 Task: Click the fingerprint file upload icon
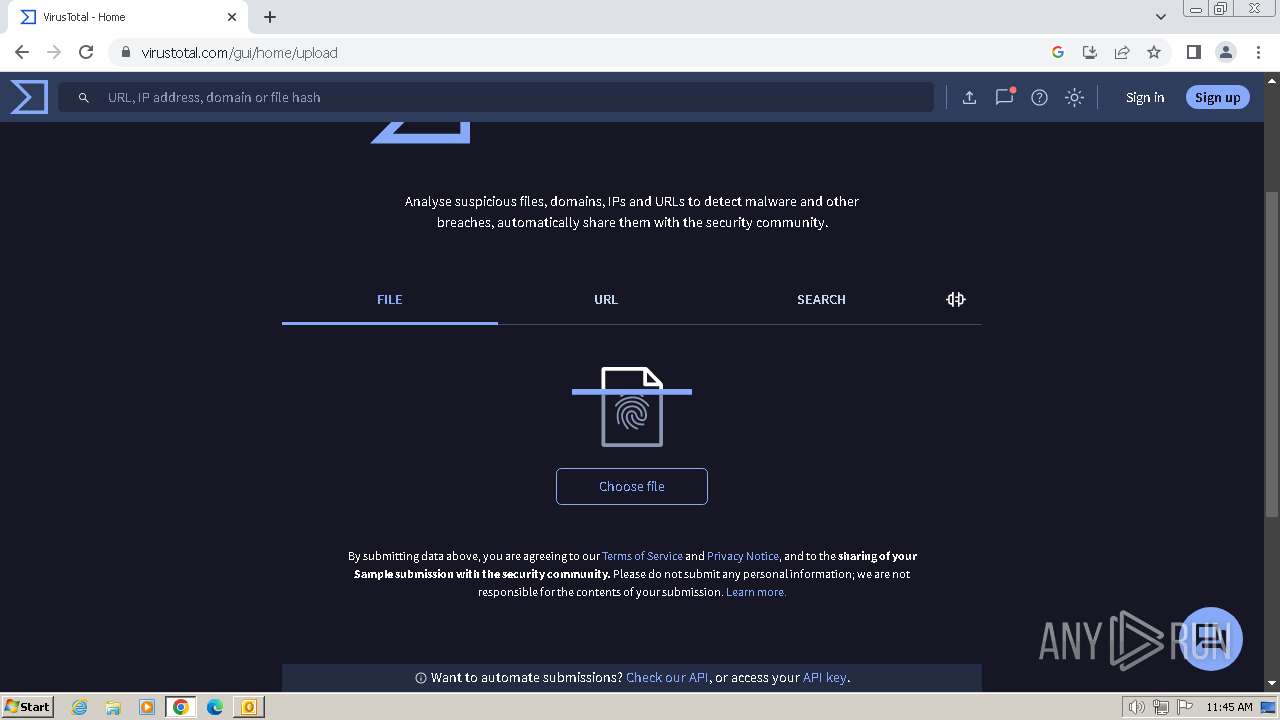coord(632,407)
